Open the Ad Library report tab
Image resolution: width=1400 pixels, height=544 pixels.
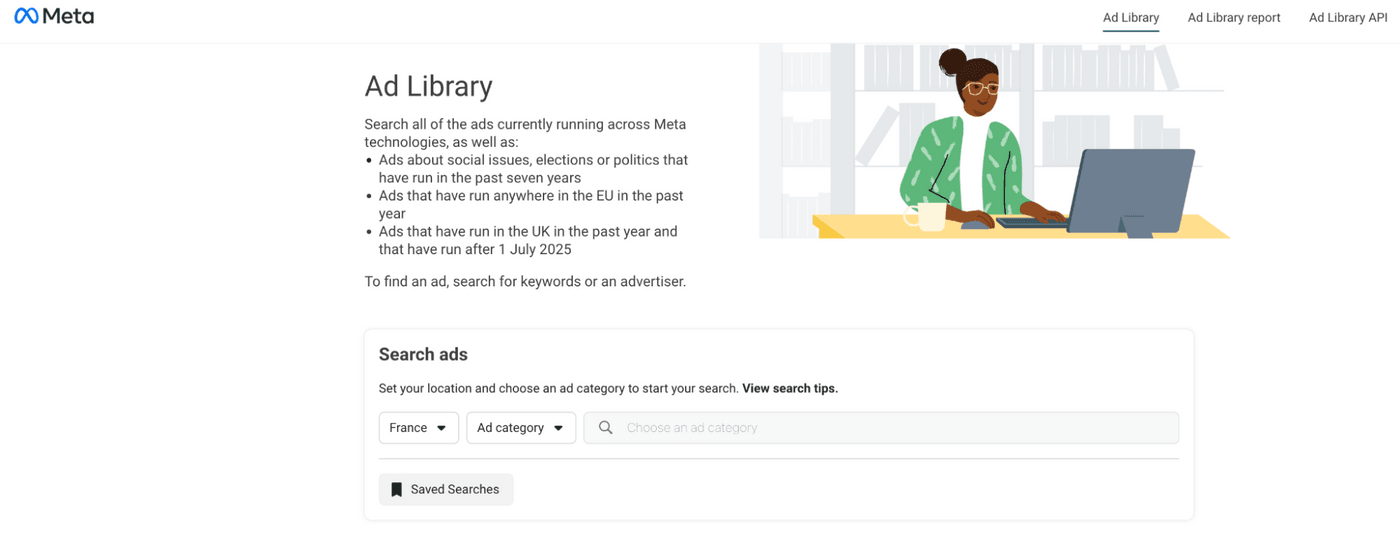(1234, 18)
